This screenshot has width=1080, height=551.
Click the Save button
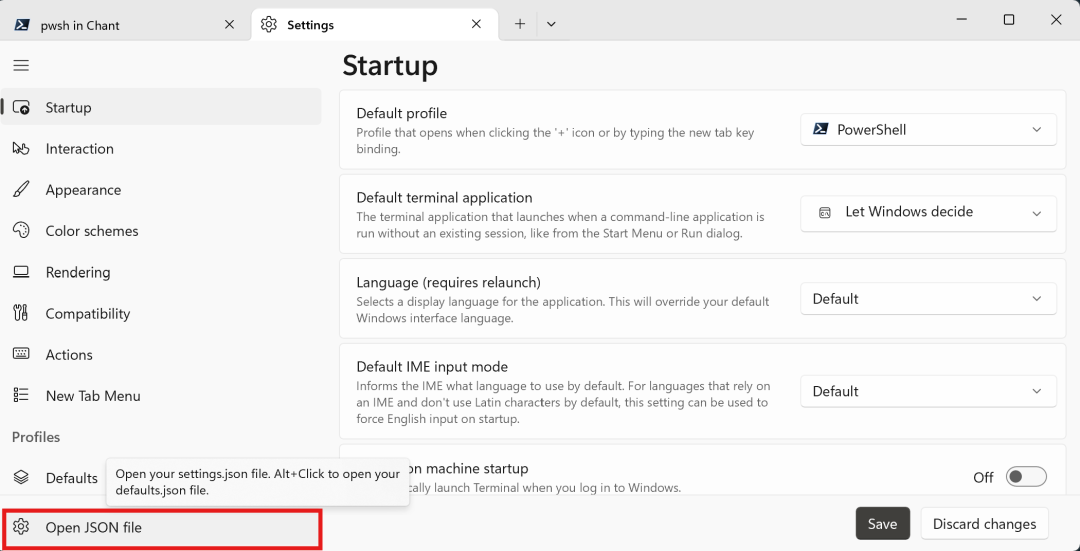click(882, 524)
